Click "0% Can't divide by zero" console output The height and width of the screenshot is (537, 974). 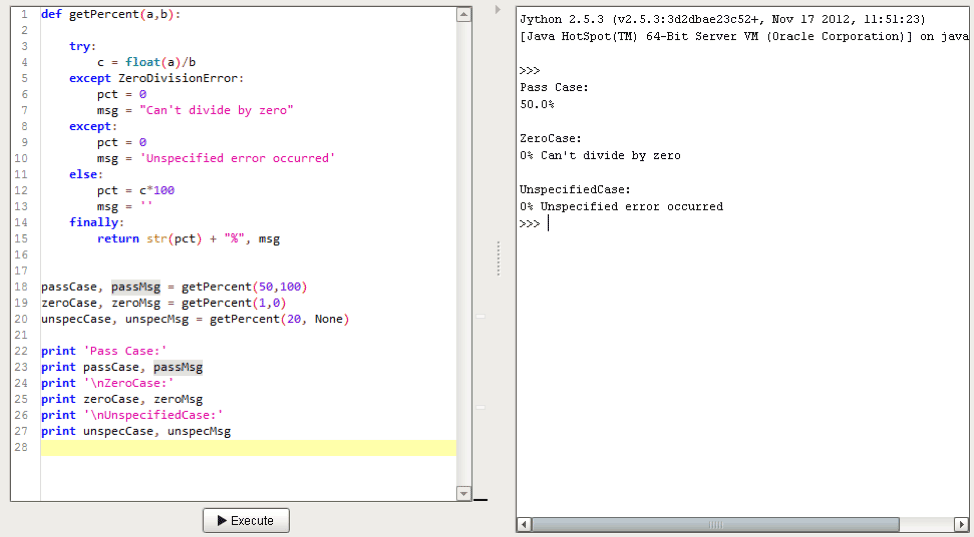600,155
